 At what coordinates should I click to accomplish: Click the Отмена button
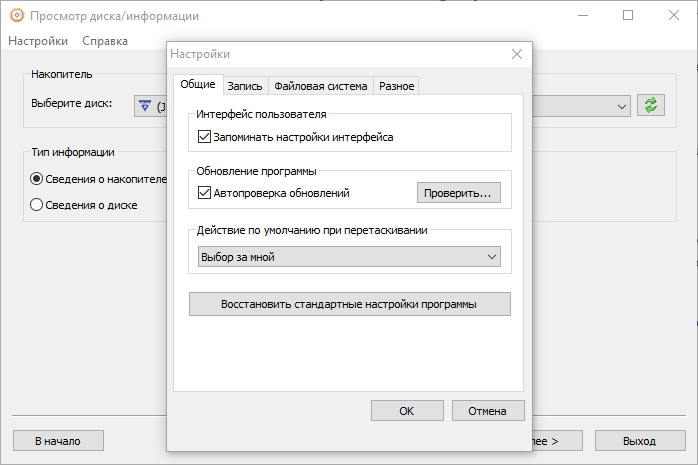pos(488,411)
